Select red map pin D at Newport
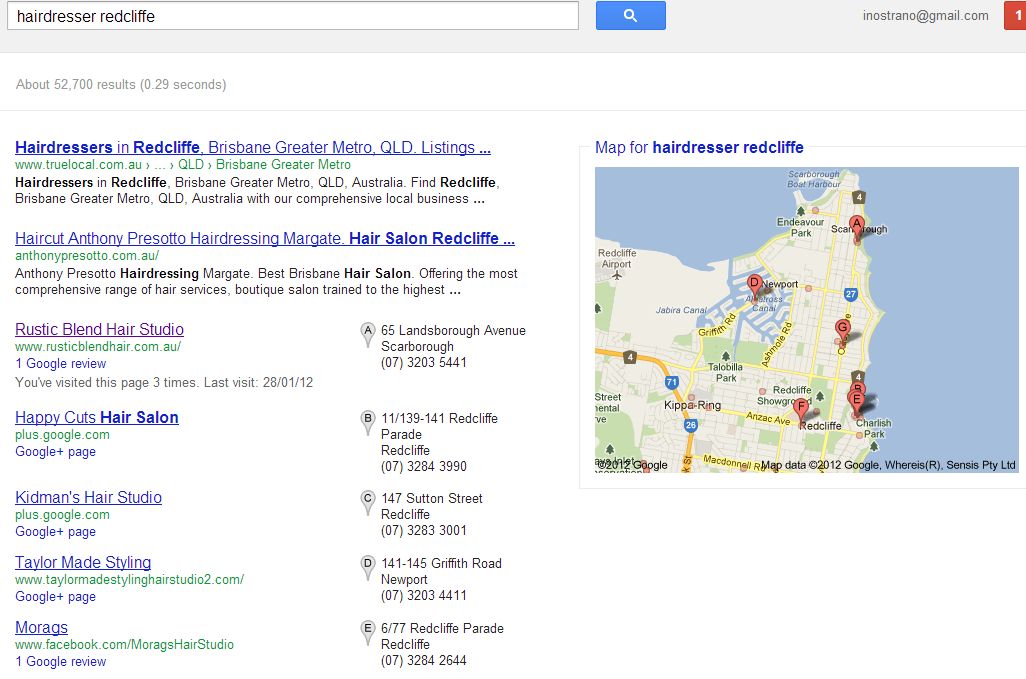1026x679 pixels. tap(754, 288)
